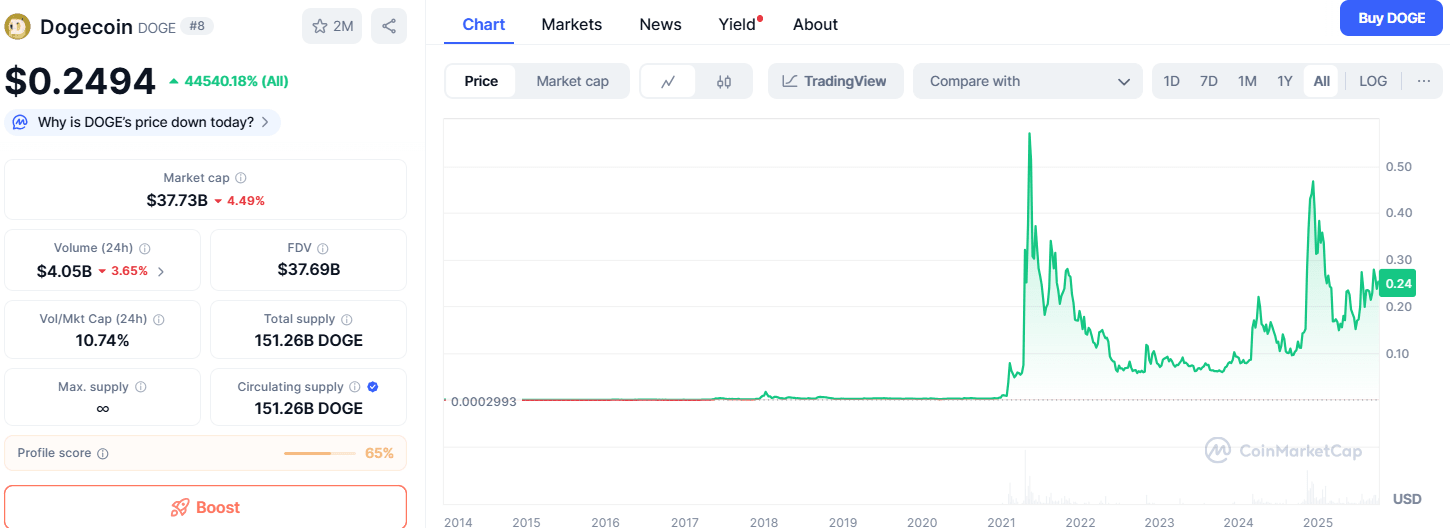Switch to candlestick chart icon
This screenshot has width=1450, height=528.
coord(724,81)
